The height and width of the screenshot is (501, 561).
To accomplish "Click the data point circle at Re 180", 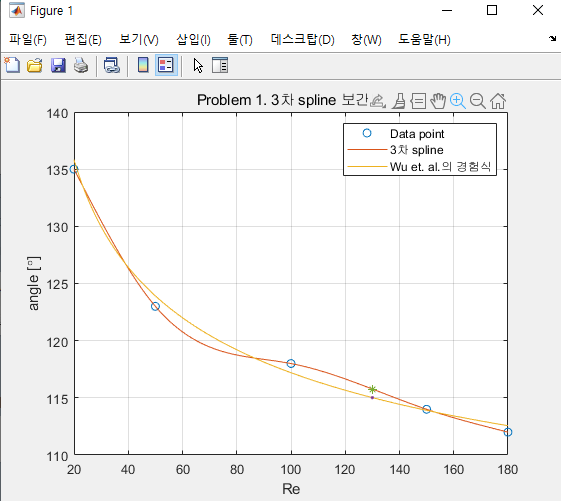I will 508,432.
